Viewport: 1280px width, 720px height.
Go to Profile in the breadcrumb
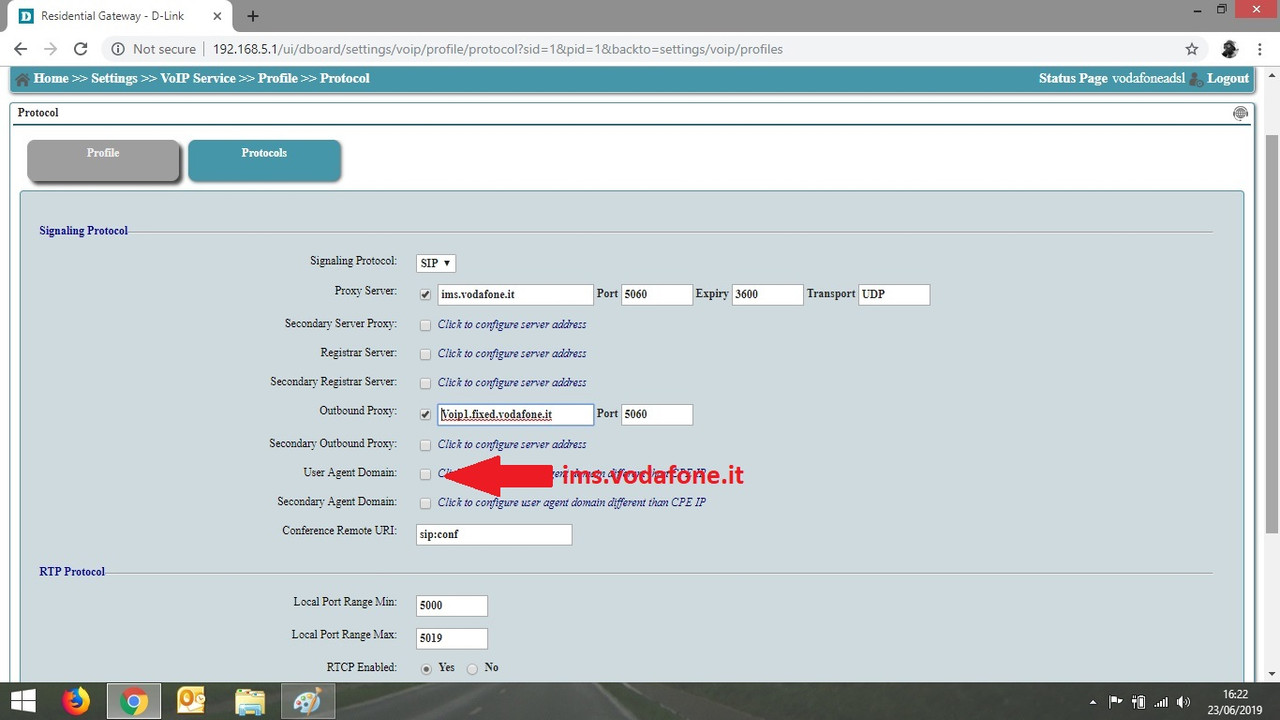[278, 78]
